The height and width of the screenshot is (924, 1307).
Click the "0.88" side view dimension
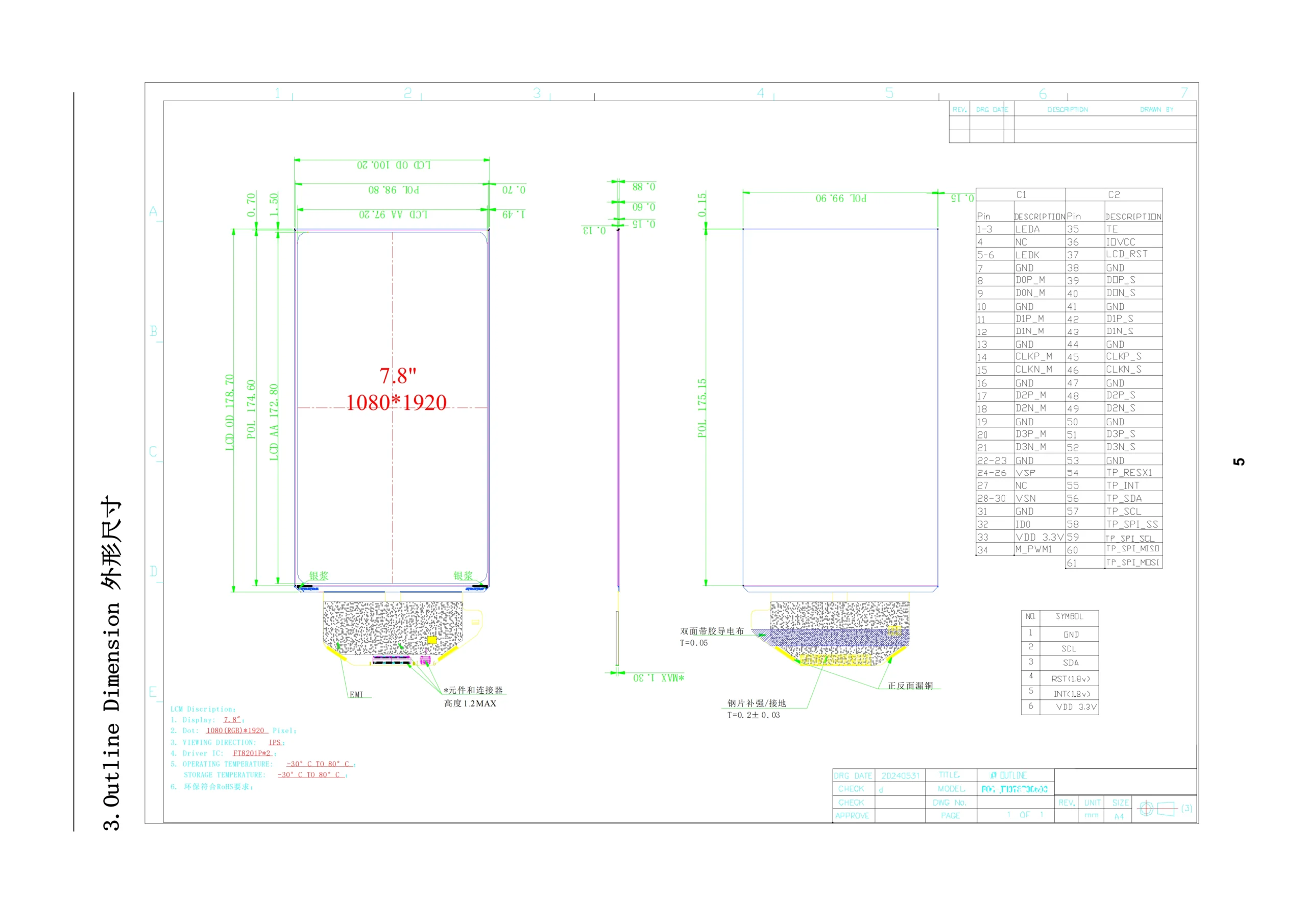coord(644,187)
